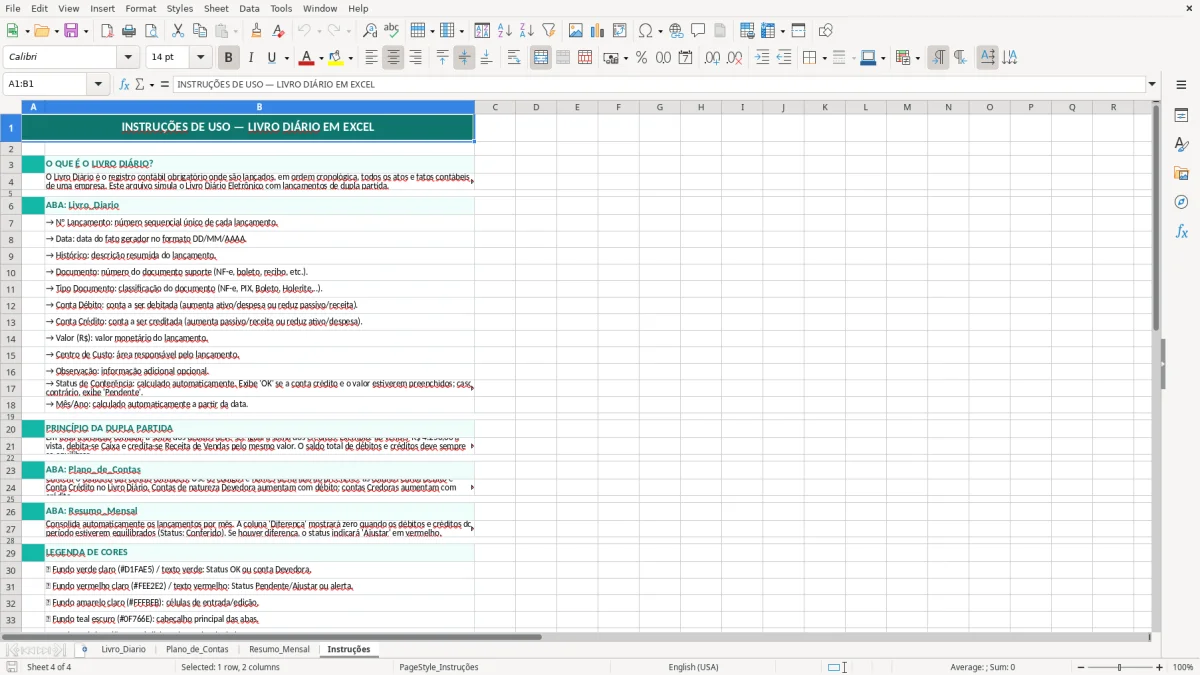Click the Find and Replace icon
The width and height of the screenshot is (1200, 675).
pyautogui.click(x=370, y=31)
